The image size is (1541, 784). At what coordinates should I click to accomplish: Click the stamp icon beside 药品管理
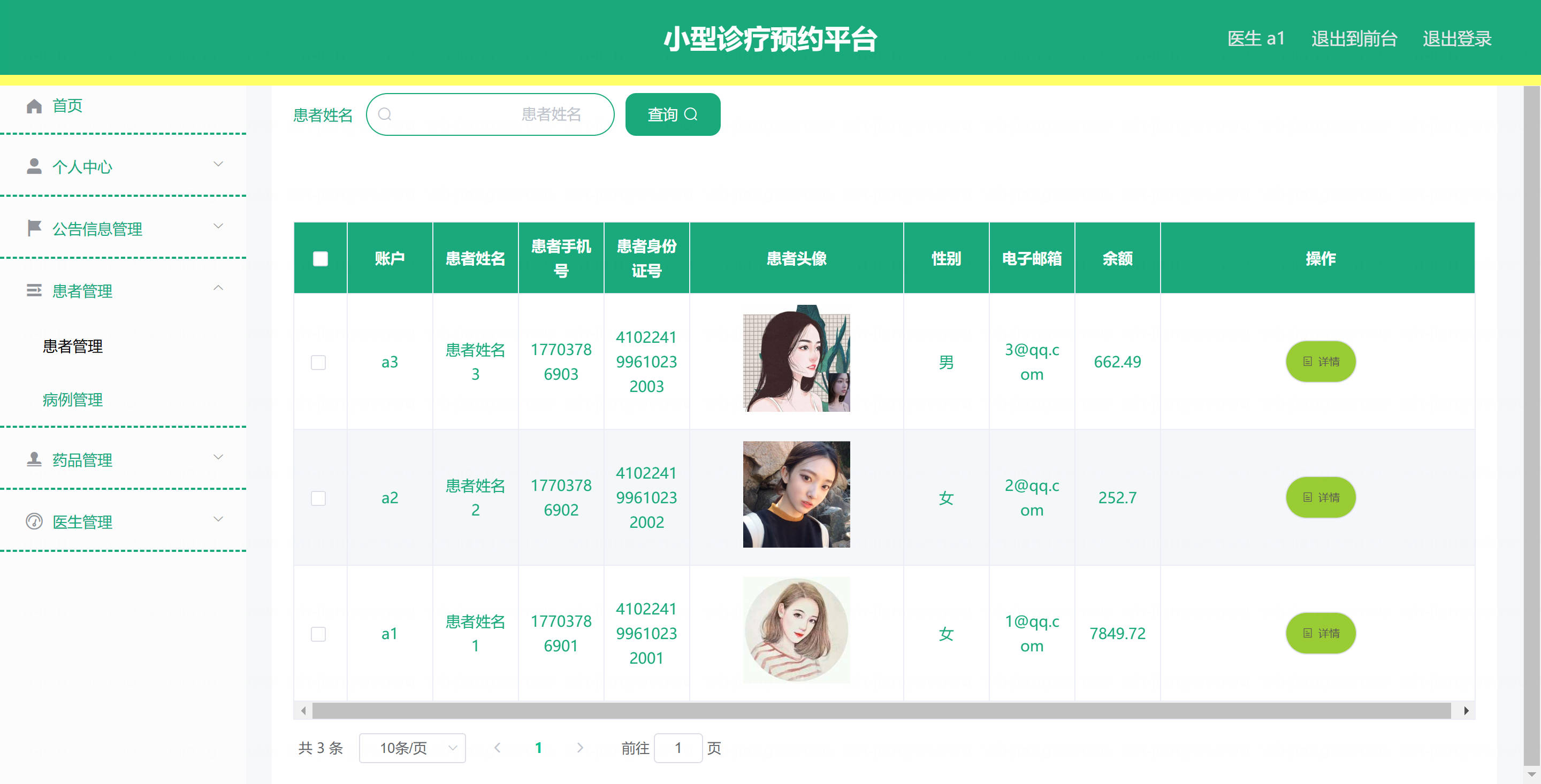[34, 459]
